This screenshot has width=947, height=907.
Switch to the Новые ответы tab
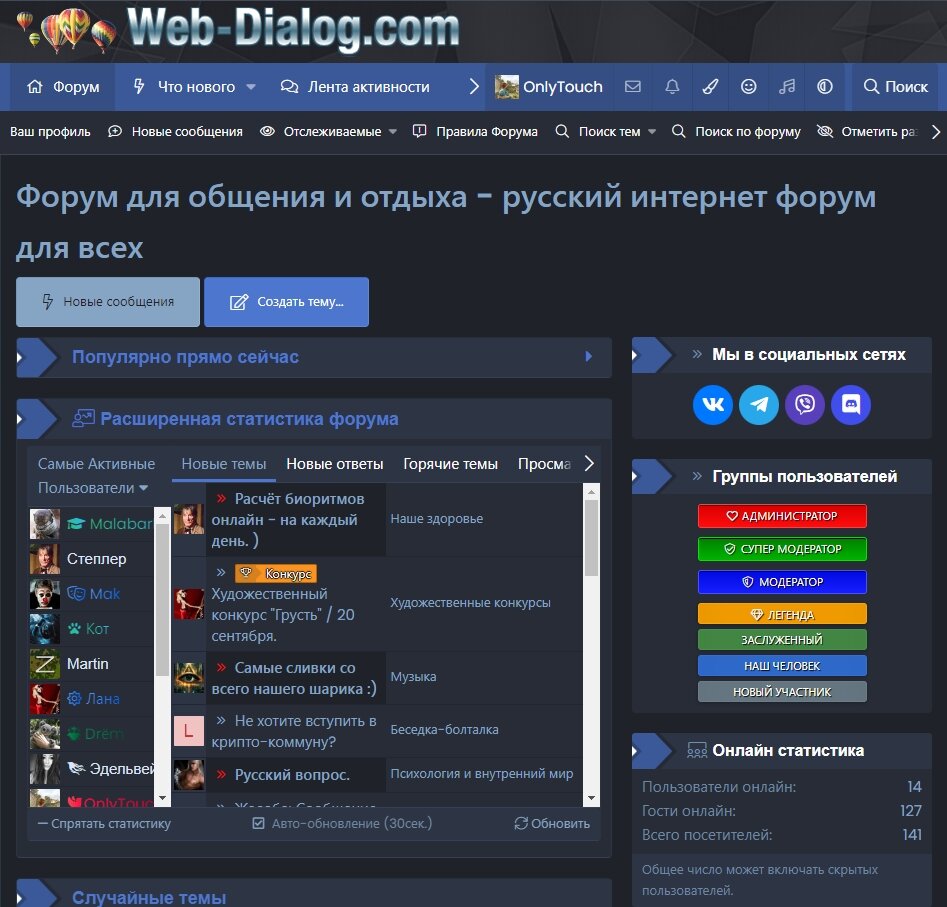(x=335, y=464)
